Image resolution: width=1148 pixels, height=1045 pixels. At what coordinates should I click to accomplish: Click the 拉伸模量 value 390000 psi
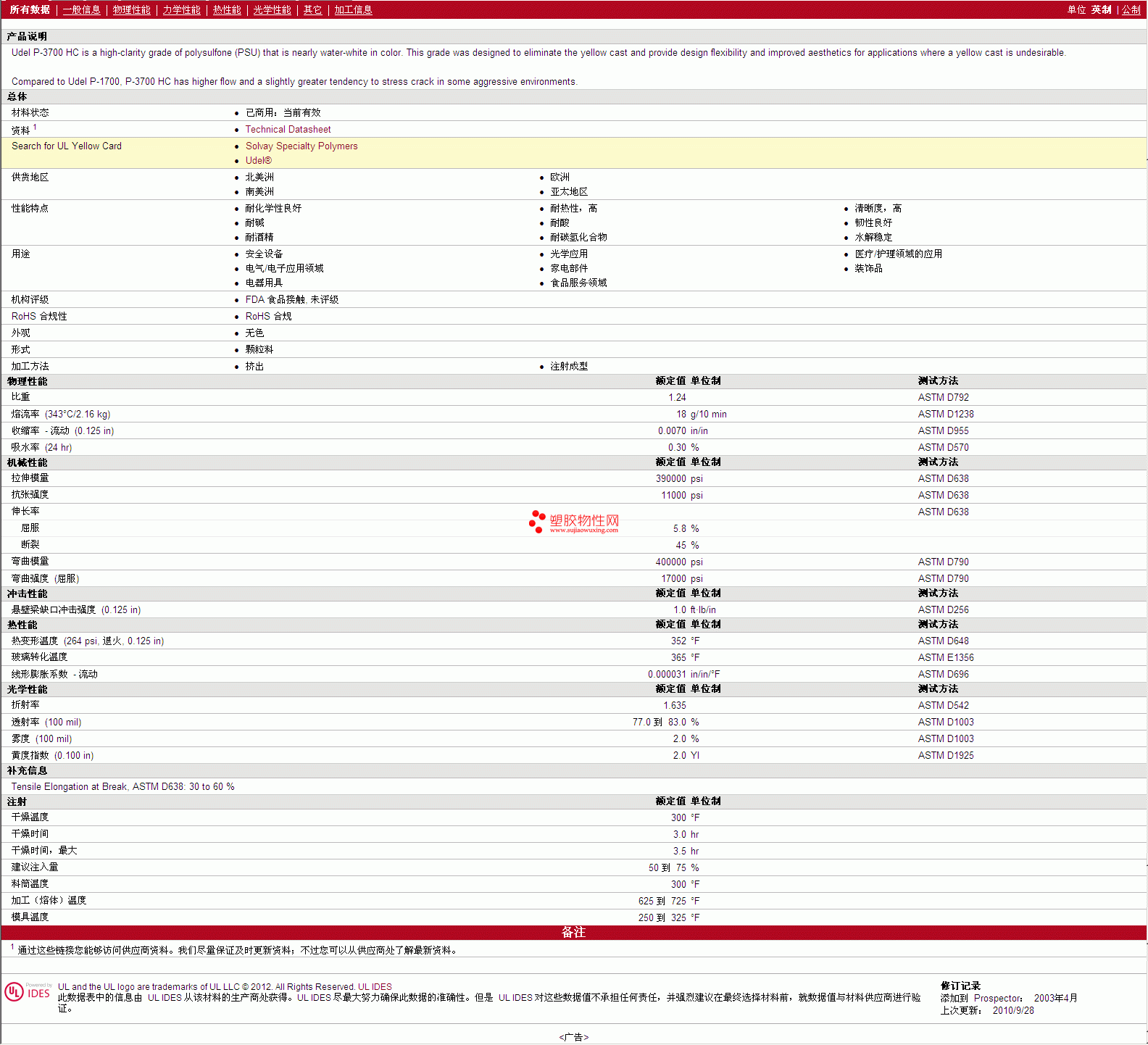(x=679, y=478)
